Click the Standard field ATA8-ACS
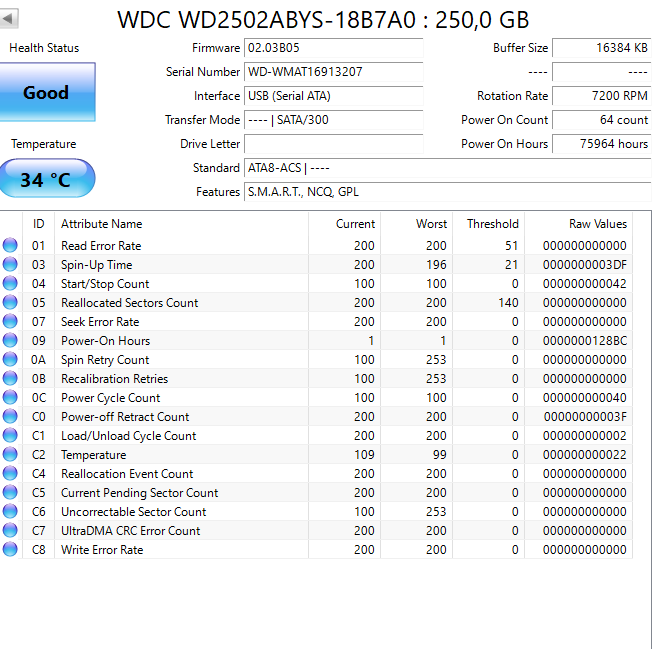Viewport: 655px width, 649px height. (447, 168)
